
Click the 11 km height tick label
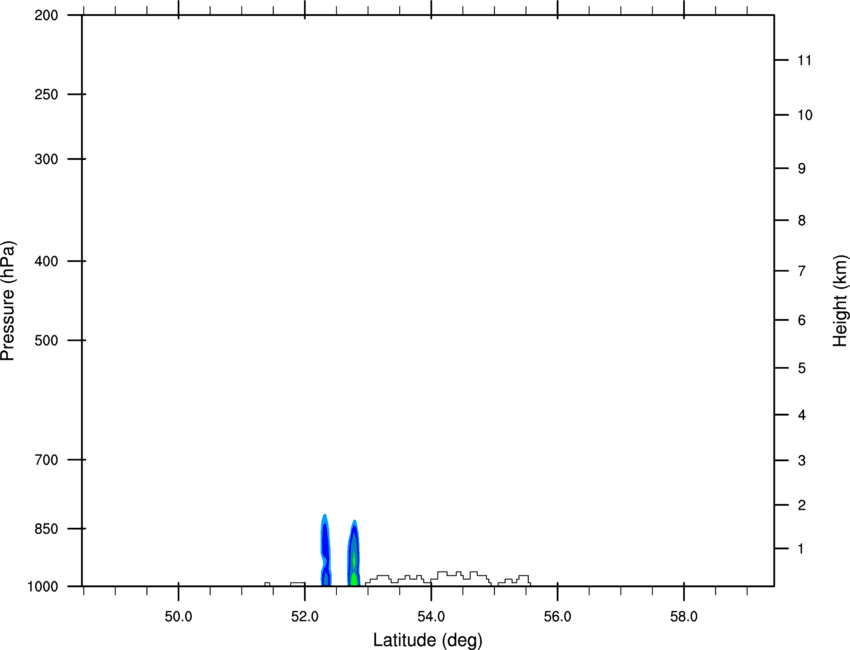click(x=804, y=60)
